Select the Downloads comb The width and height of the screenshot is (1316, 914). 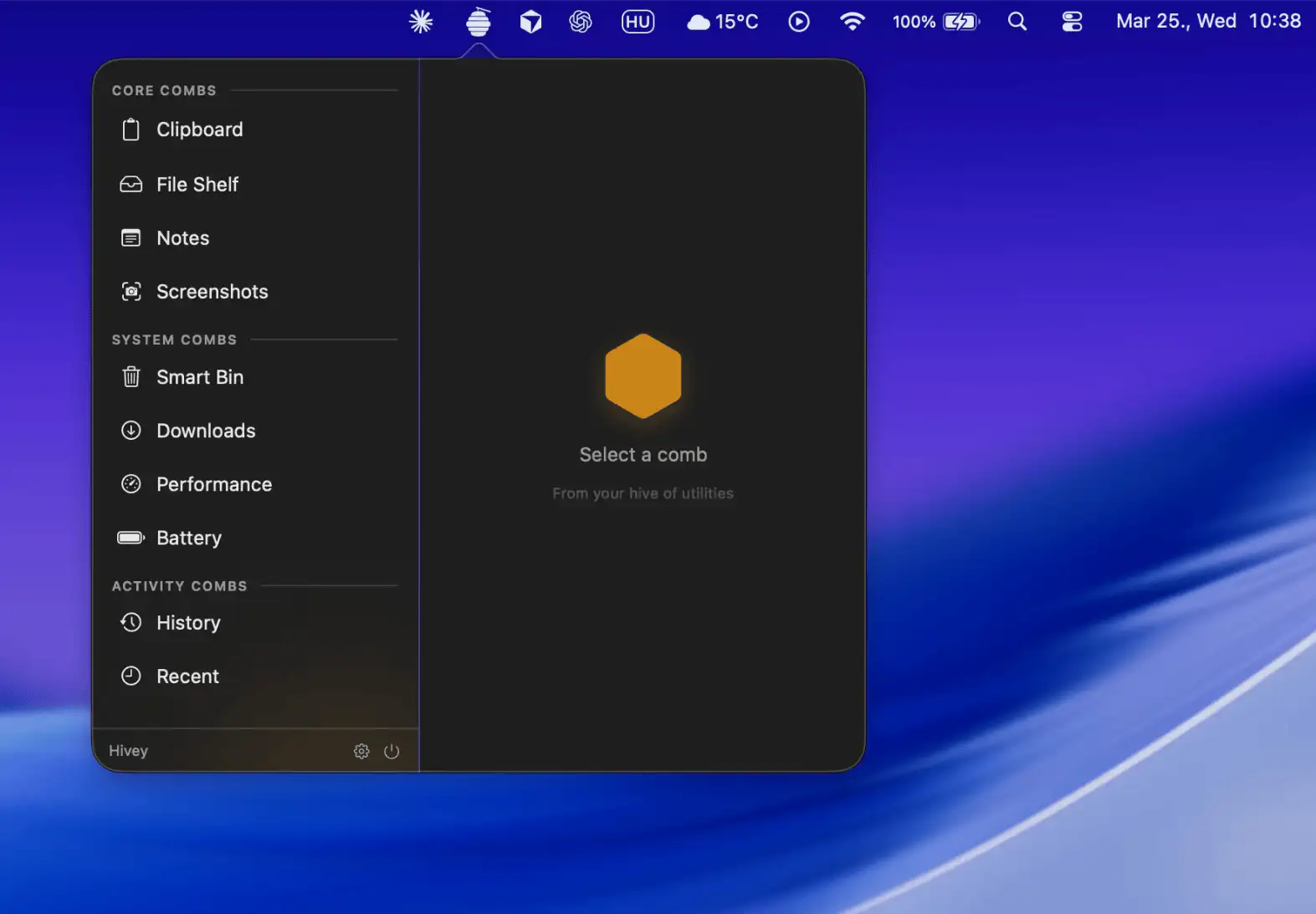click(x=206, y=431)
